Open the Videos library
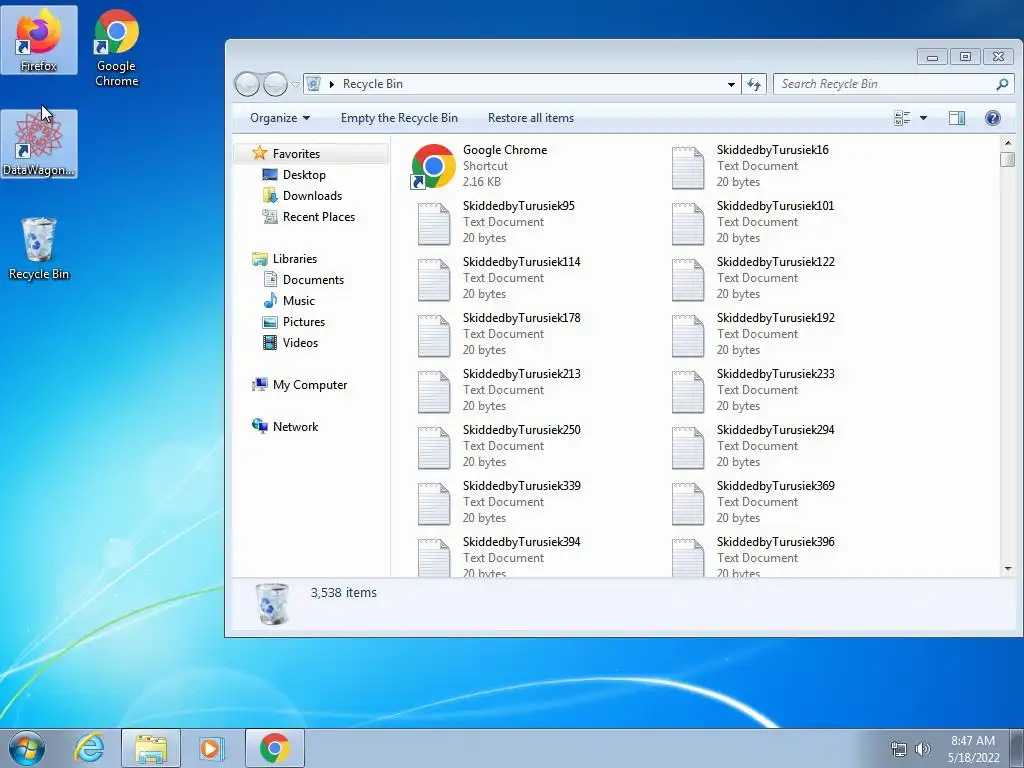This screenshot has height=768, width=1024. coord(300,342)
